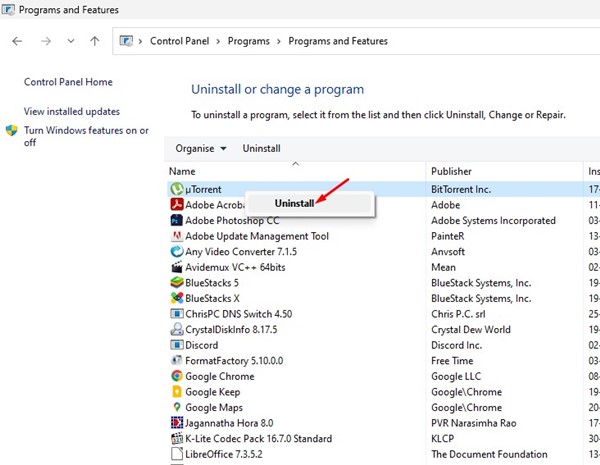600x465 pixels.
Task: Expand chevron before Control Panel breadcrumb
Action: [x=140, y=41]
